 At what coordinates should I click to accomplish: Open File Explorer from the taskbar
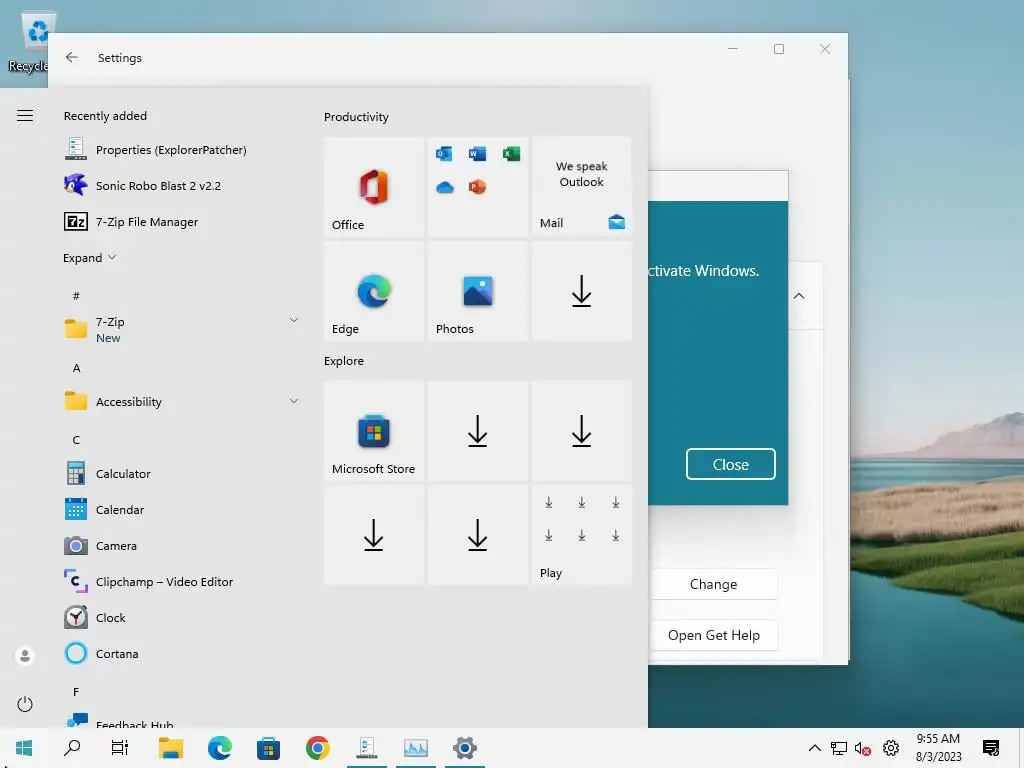[x=170, y=748]
